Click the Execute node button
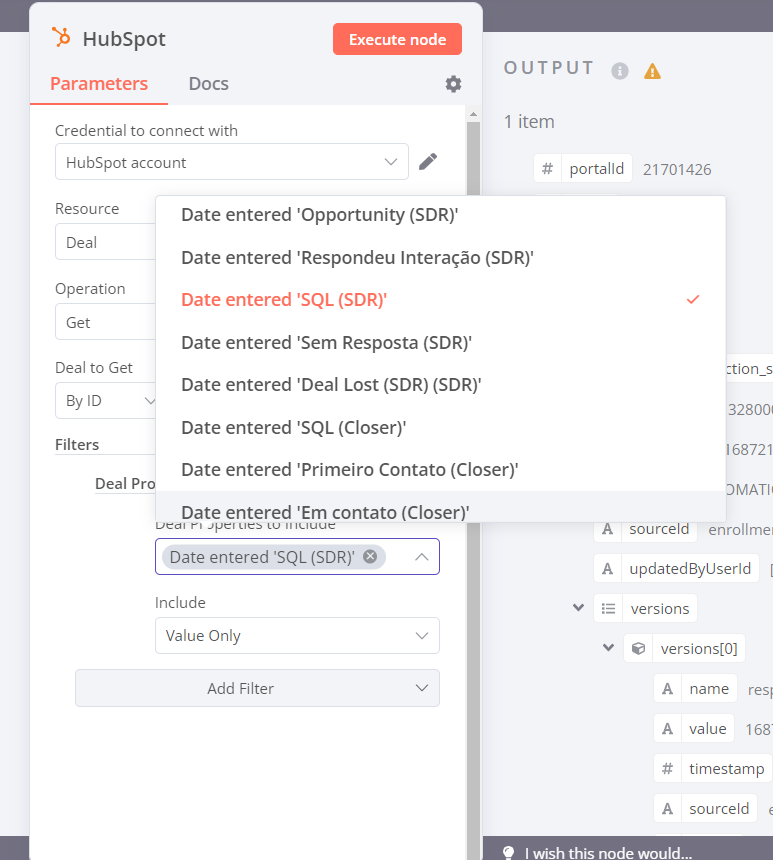Screen dimensions: 773x860 pos(397,40)
